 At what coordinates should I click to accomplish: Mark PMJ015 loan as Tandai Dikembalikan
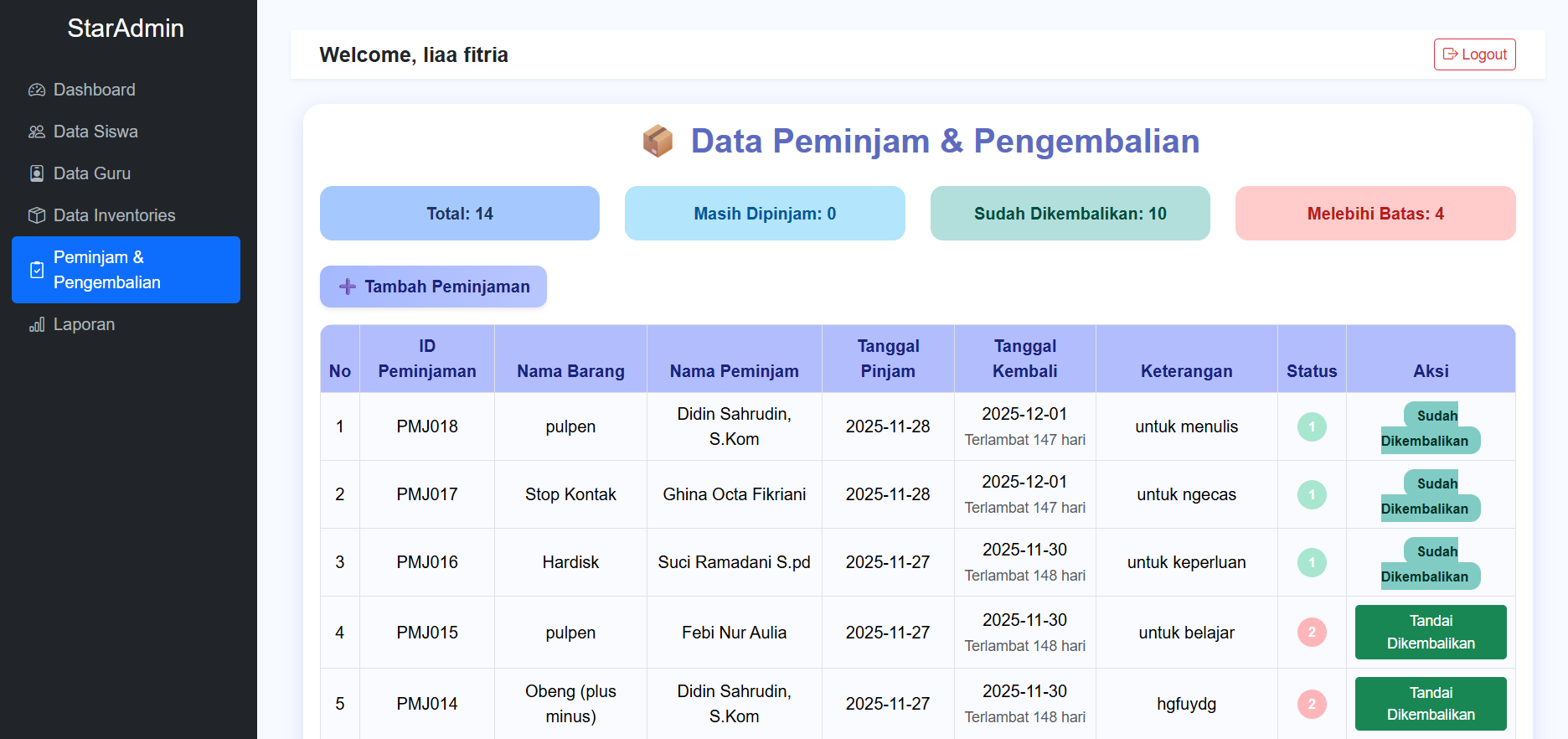click(x=1431, y=632)
